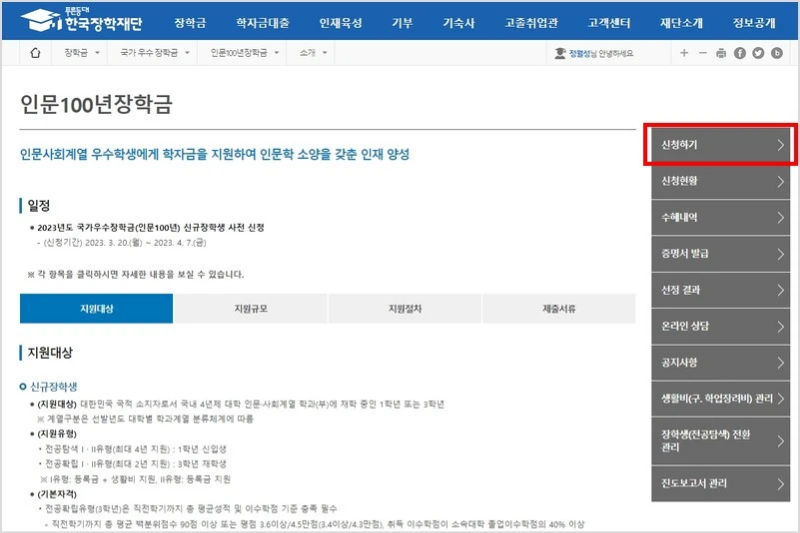Screen dimensions: 800x533
Task: Open 선정 결과 in the sidebar
Action: 720,290
